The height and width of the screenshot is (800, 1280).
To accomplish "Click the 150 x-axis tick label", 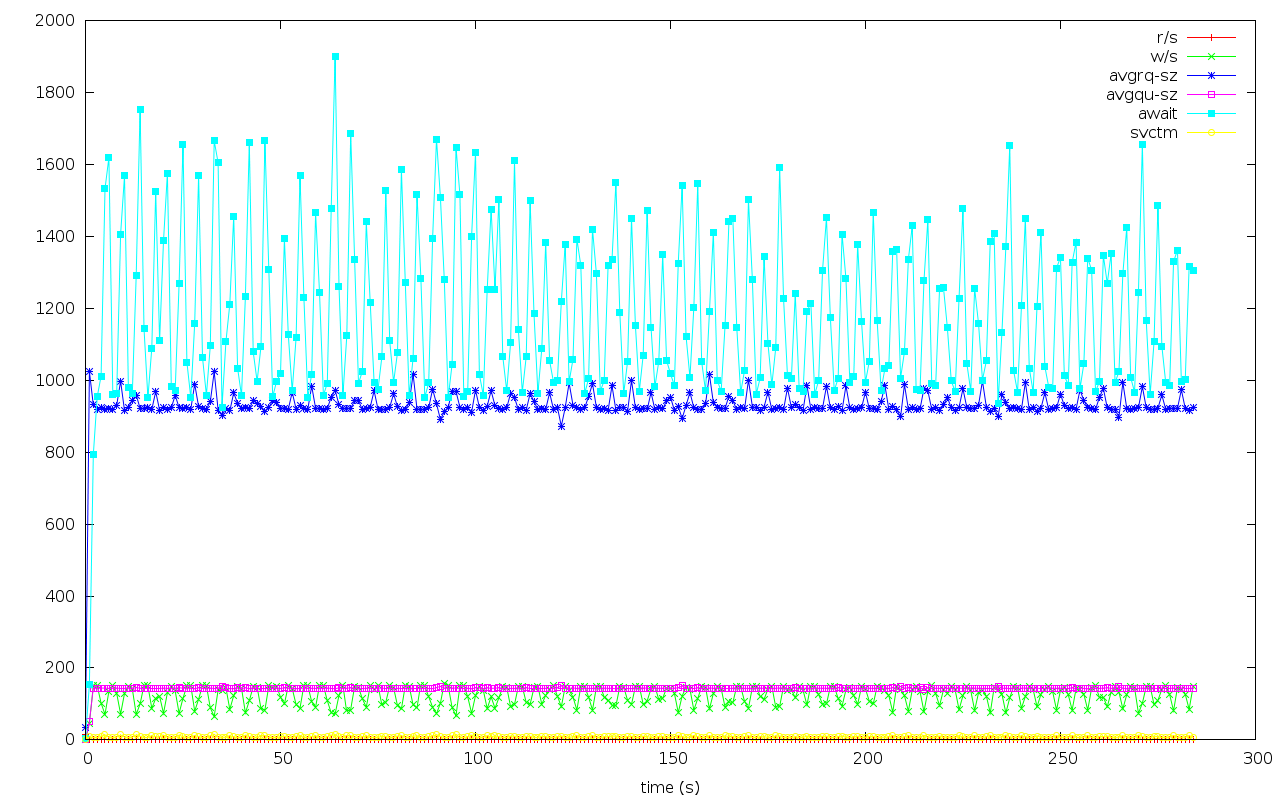I will tap(671, 759).
